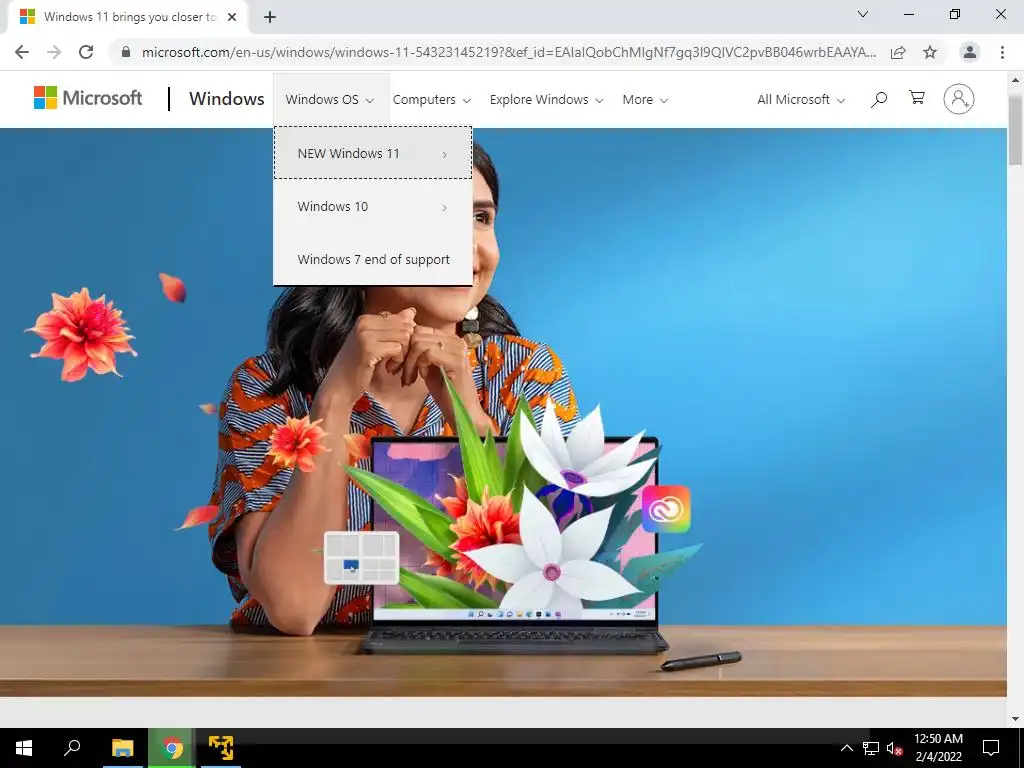Click the taskbar search icon

pyautogui.click(x=72, y=748)
